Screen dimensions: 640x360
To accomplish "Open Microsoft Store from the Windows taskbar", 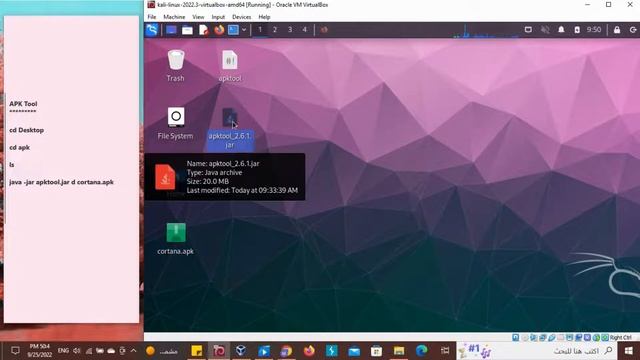I will pos(376,351).
